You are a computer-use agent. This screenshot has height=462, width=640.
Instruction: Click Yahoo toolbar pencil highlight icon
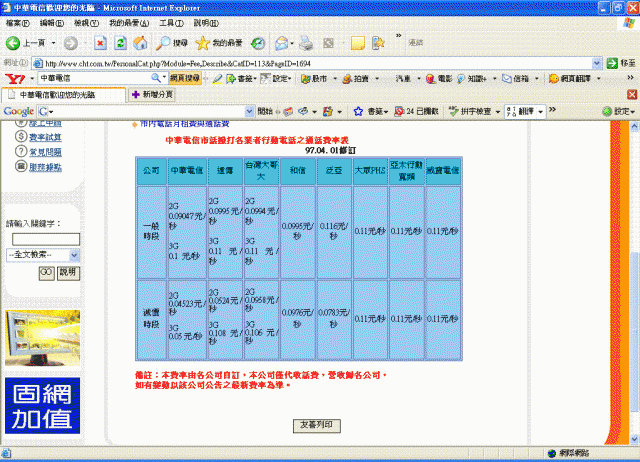tap(217, 78)
